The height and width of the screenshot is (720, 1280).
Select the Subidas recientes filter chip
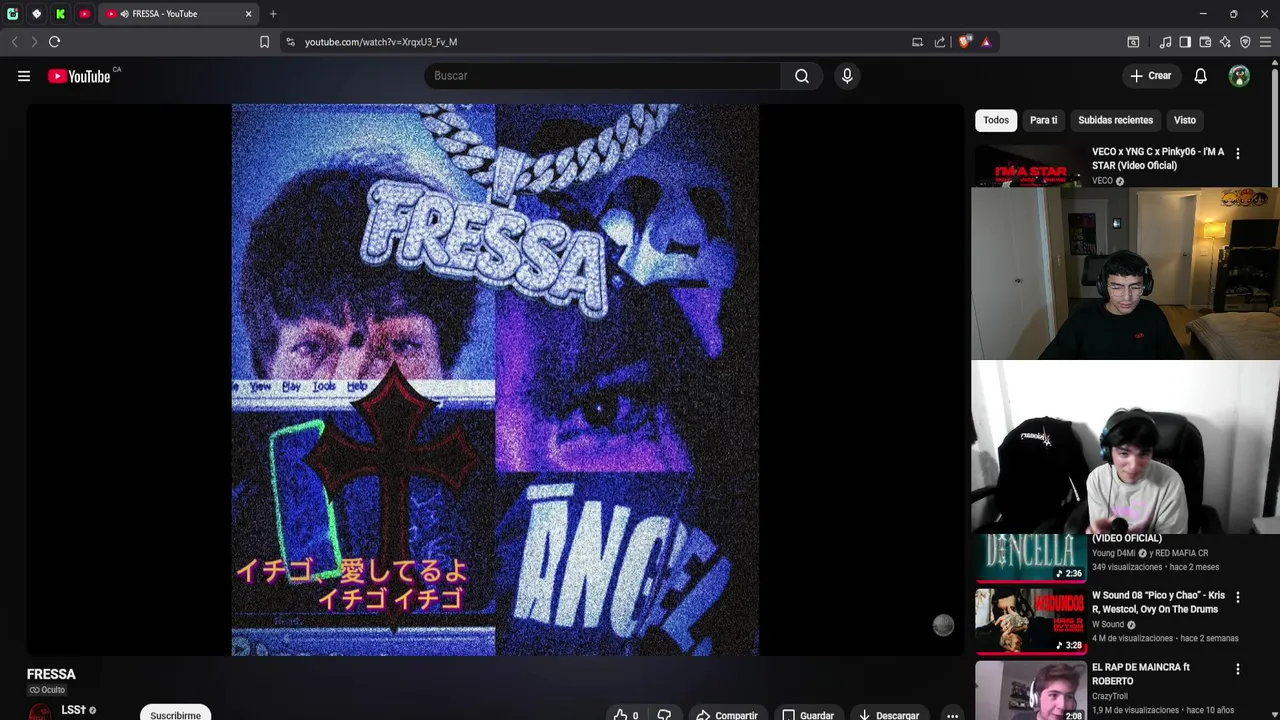tap(1115, 120)
